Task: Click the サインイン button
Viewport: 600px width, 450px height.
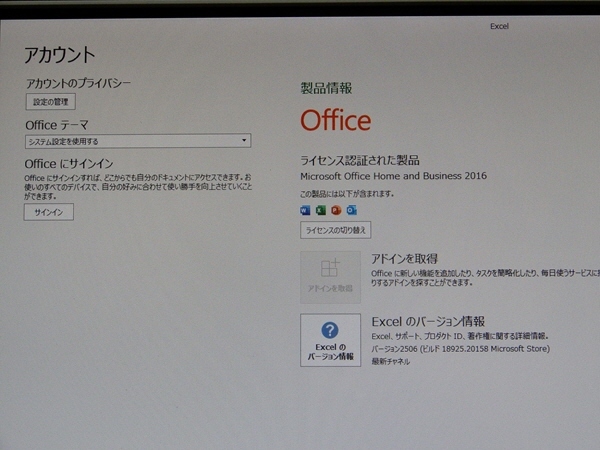Action: coord(49,212)
